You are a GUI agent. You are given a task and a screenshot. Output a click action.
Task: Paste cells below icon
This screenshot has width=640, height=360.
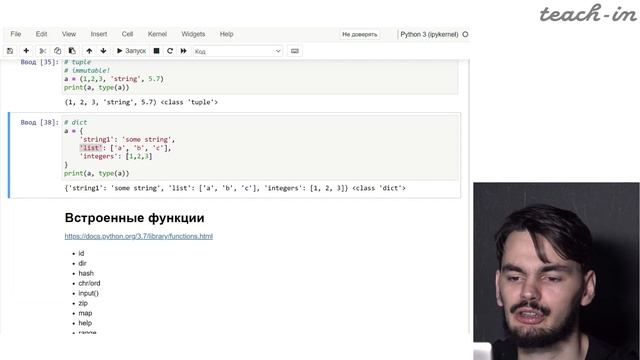pyautogui.click(x=72, y=51)
